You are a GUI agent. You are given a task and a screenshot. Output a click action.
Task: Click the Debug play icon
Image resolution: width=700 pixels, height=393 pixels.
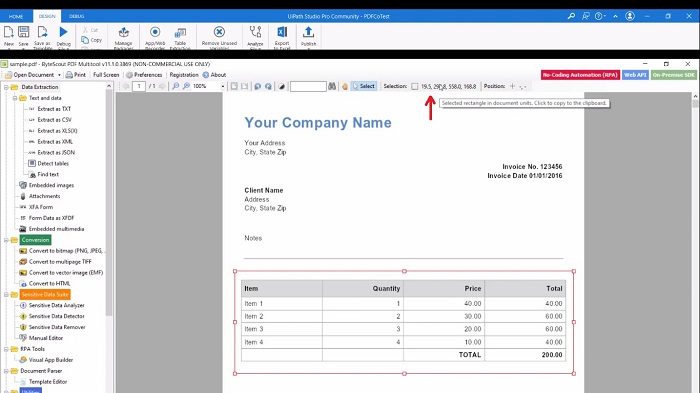63,32
